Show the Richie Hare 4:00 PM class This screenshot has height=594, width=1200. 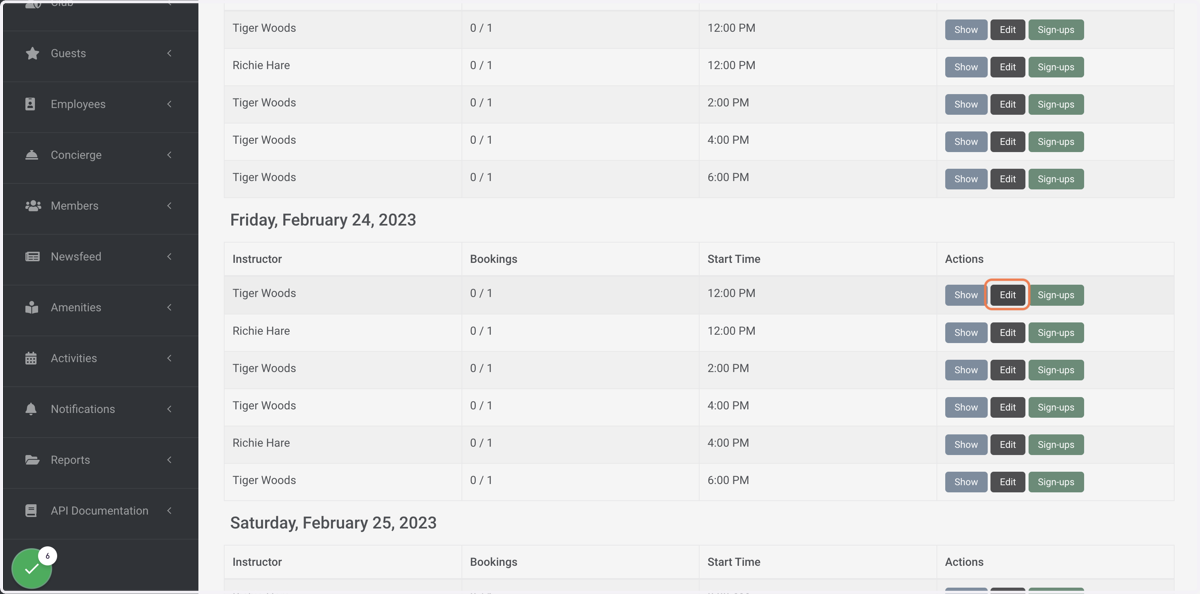tap(966, 444)
